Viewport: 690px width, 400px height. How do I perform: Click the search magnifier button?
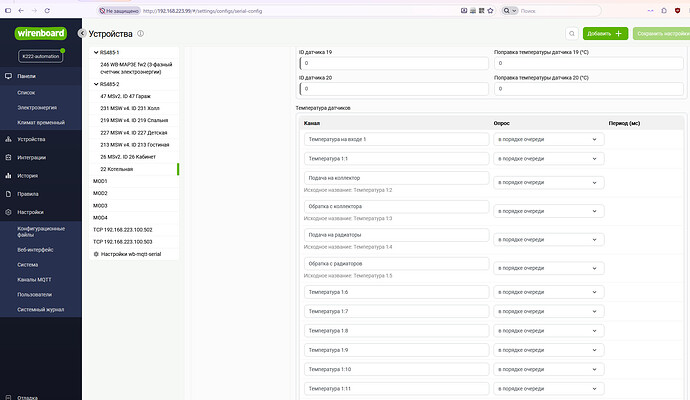click(x=572, y=33)
